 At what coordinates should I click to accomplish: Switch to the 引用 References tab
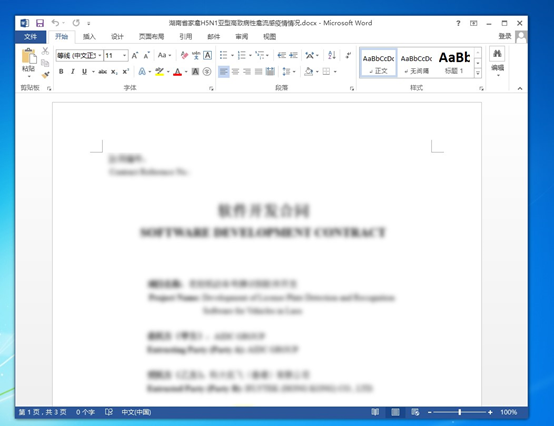click(185, 36)
